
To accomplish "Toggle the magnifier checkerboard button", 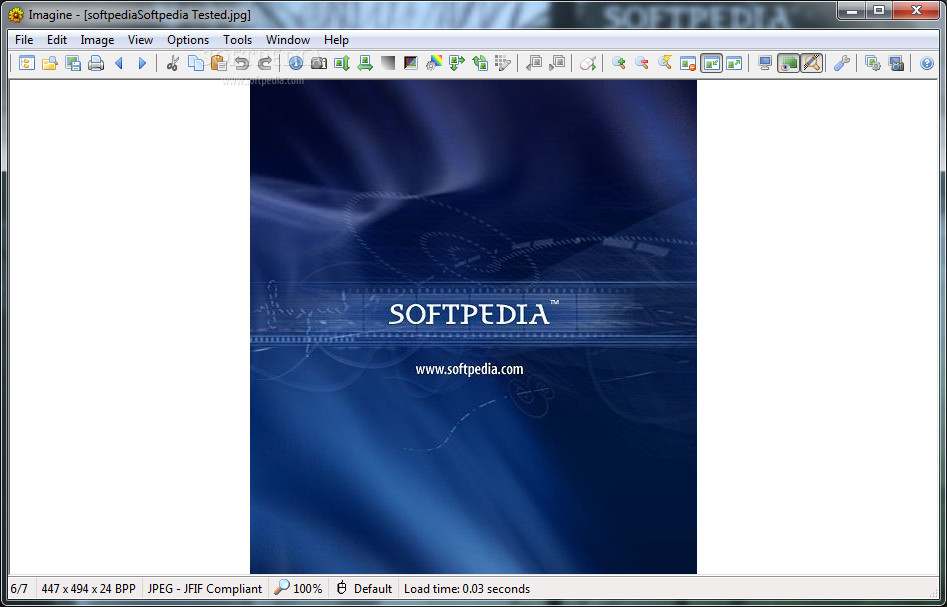I will pos(812,63).
